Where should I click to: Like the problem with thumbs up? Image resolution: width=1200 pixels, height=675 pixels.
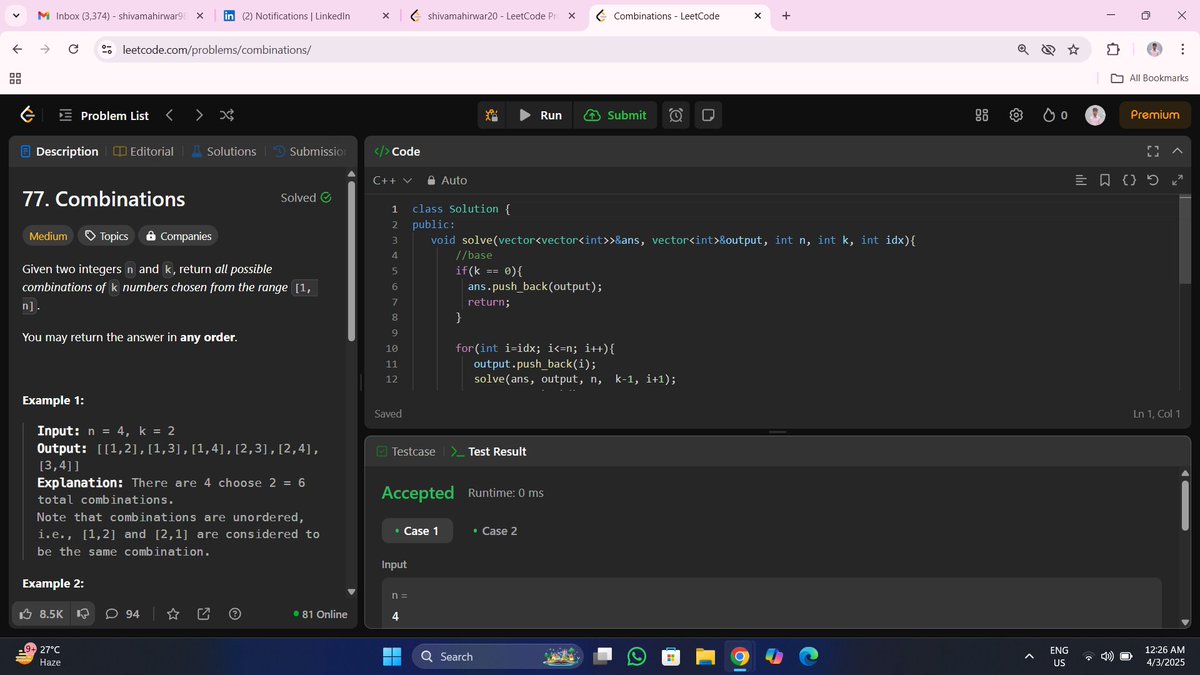(40, 614)
